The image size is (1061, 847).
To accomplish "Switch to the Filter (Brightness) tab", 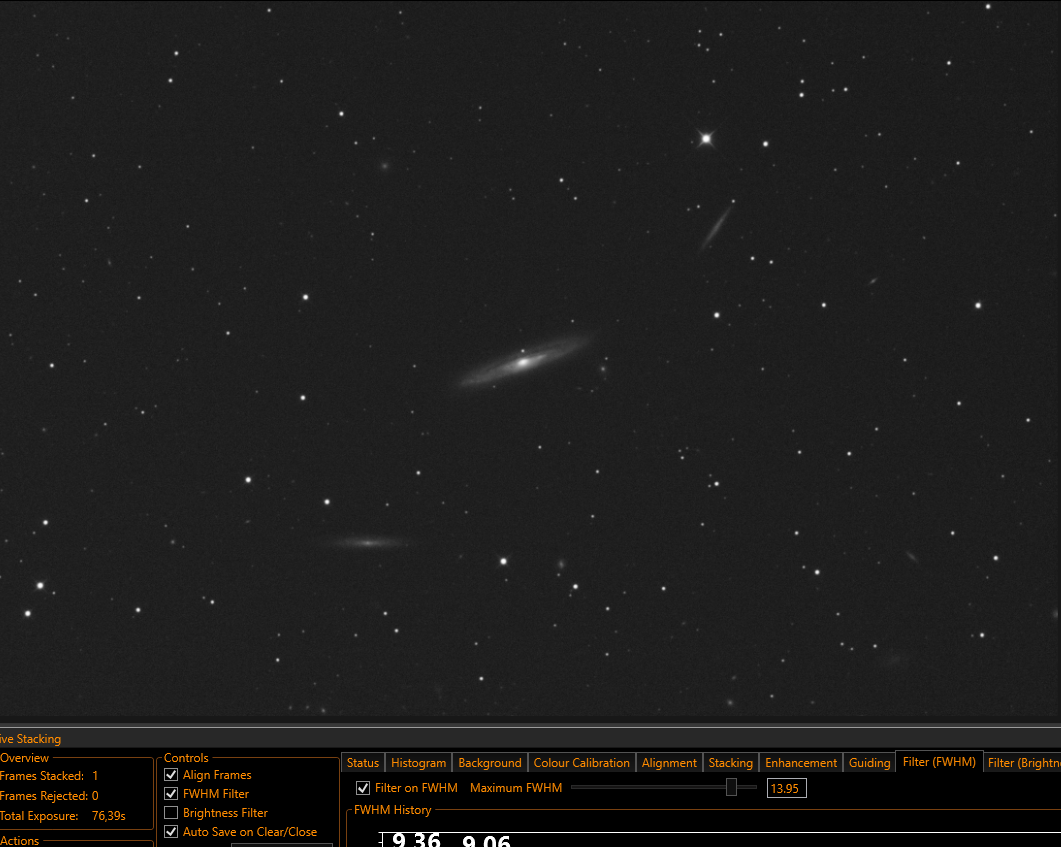I will pyautogui.click(x=1022, y=762).
